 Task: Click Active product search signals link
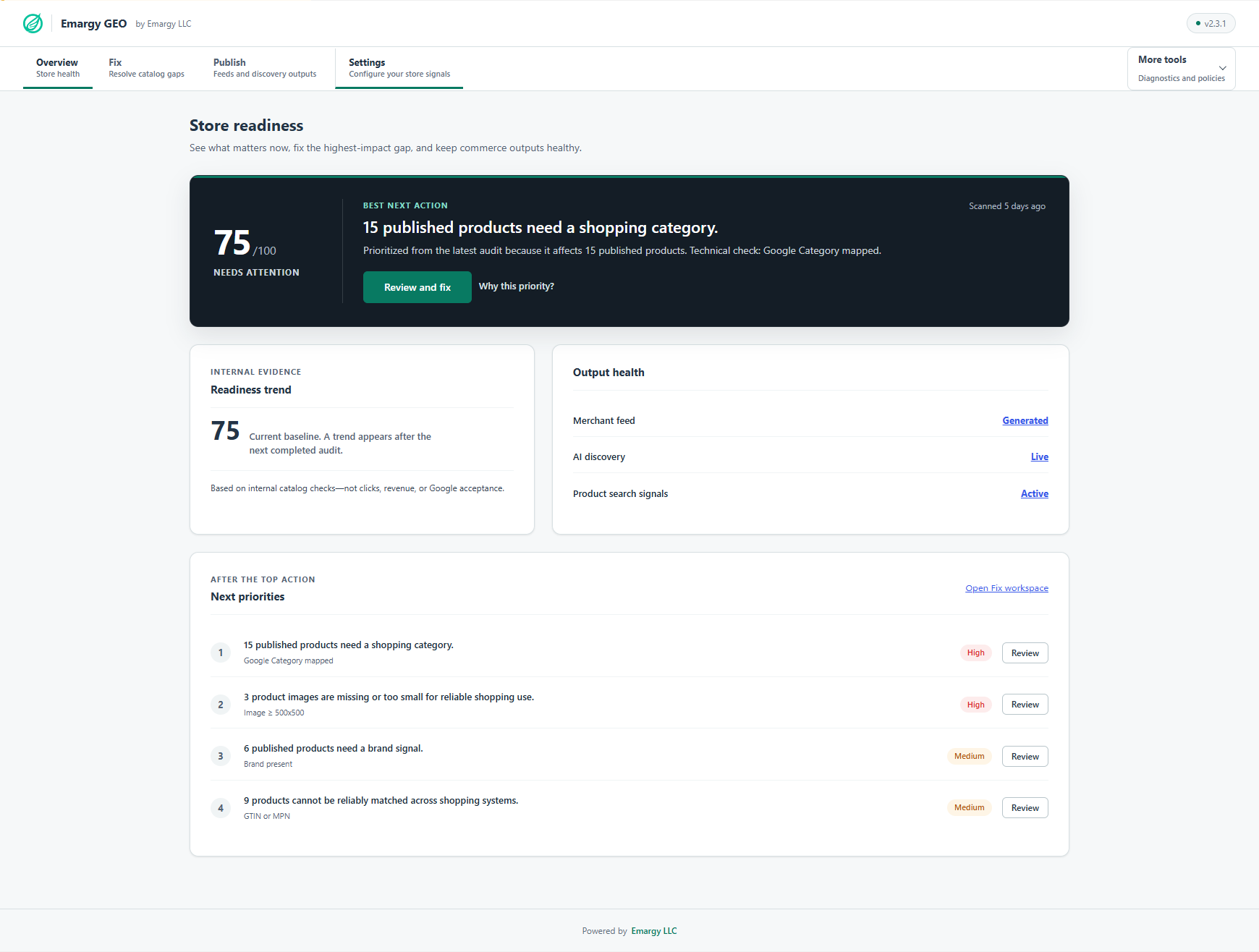click(x=1035, y=493)
